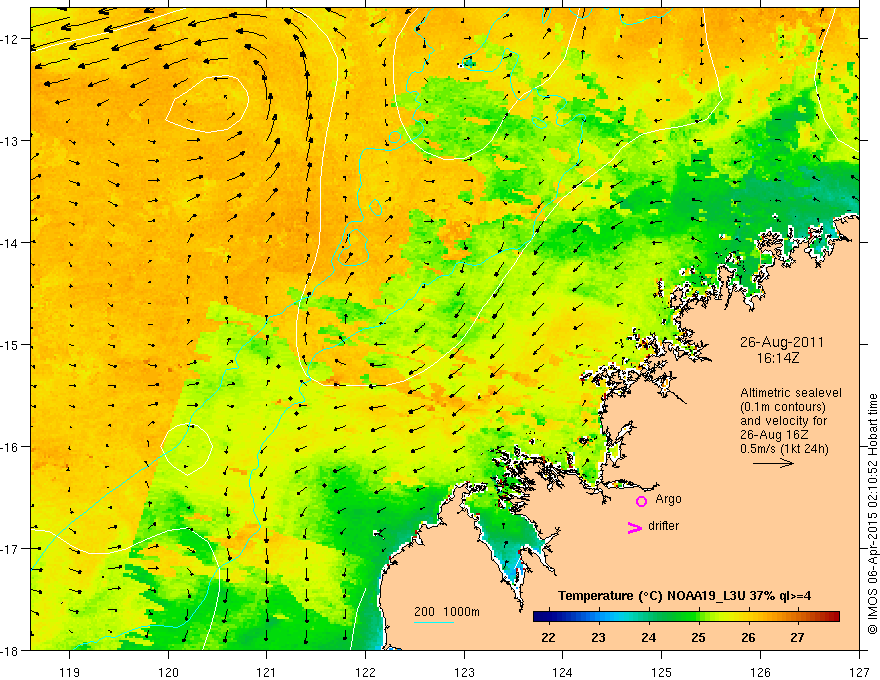Click the 0.5m/s velocity scale arrow
Screen dimensions: 880x680
point(773,463)
